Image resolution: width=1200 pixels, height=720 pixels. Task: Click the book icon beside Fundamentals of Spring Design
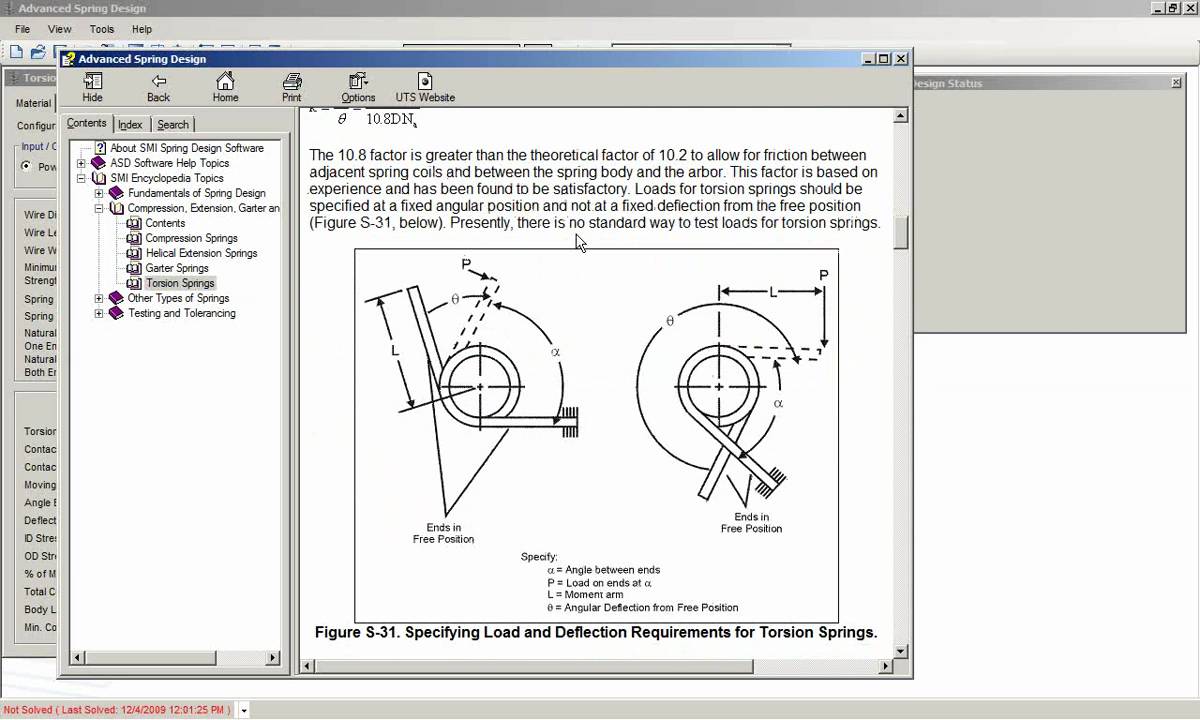click(116, 193)
